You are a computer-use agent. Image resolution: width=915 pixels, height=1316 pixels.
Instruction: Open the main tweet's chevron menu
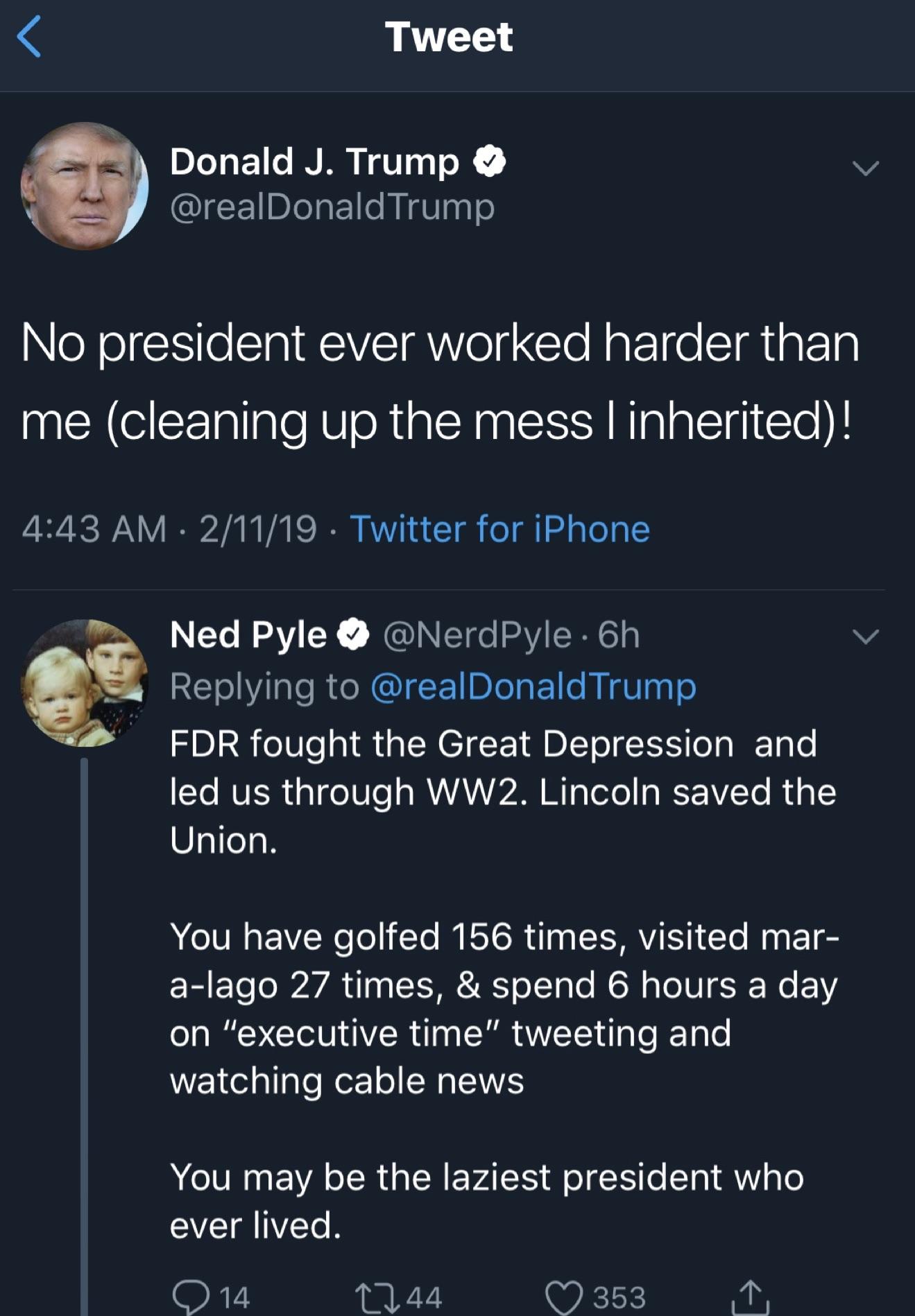click(865, 168)
